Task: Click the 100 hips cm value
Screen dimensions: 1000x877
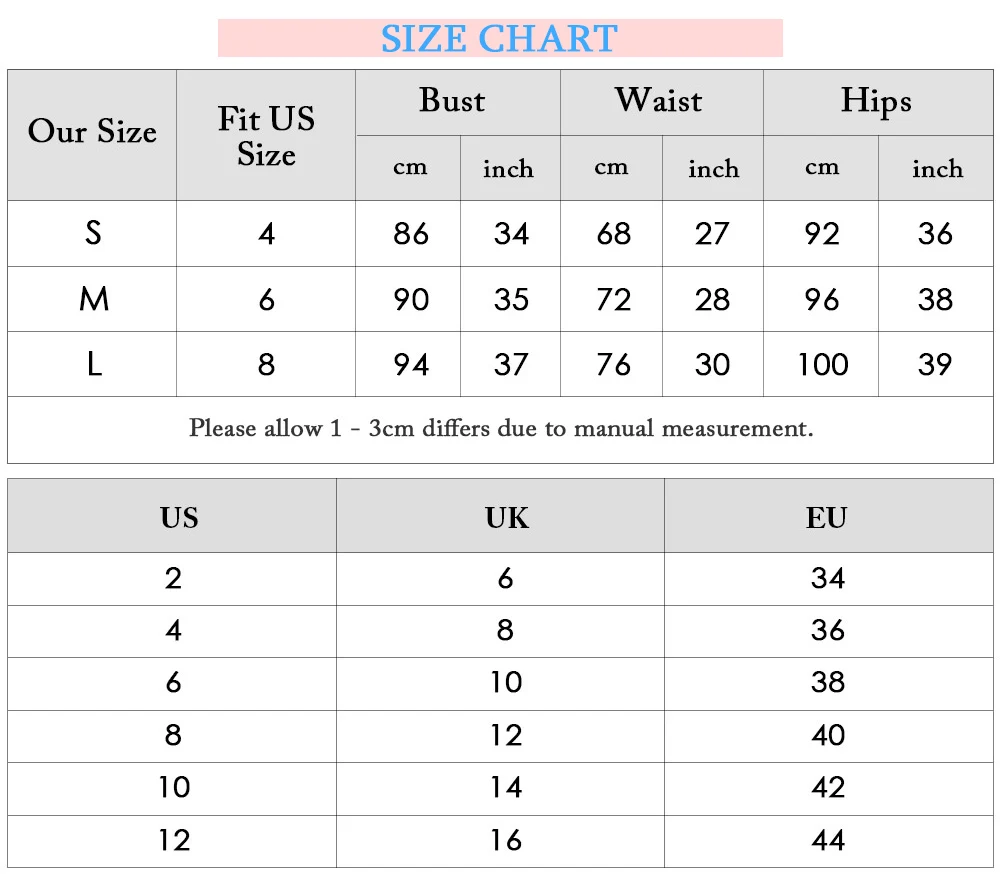Action: (x=822, y=364)
